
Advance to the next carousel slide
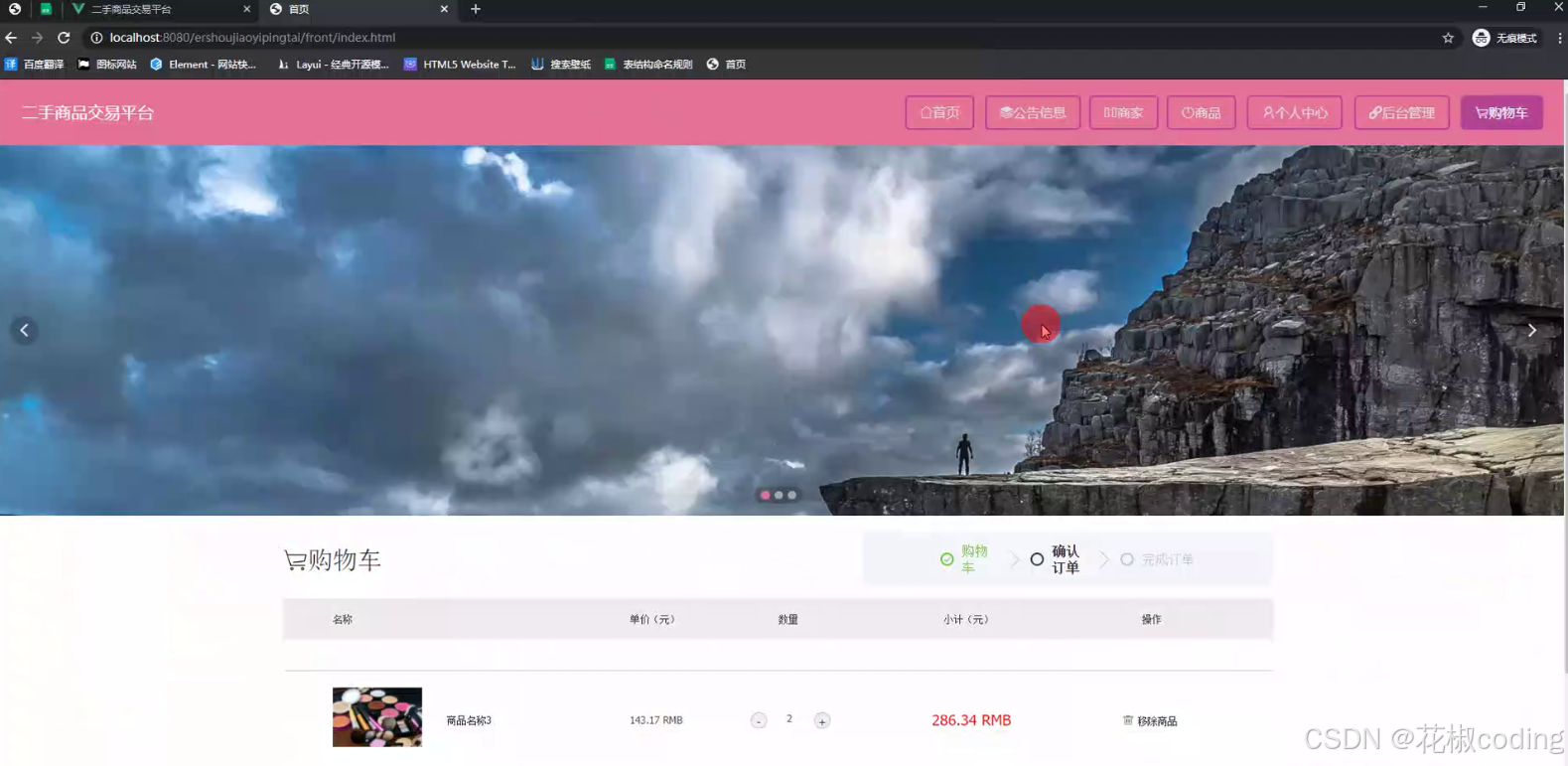[1532, 330]
